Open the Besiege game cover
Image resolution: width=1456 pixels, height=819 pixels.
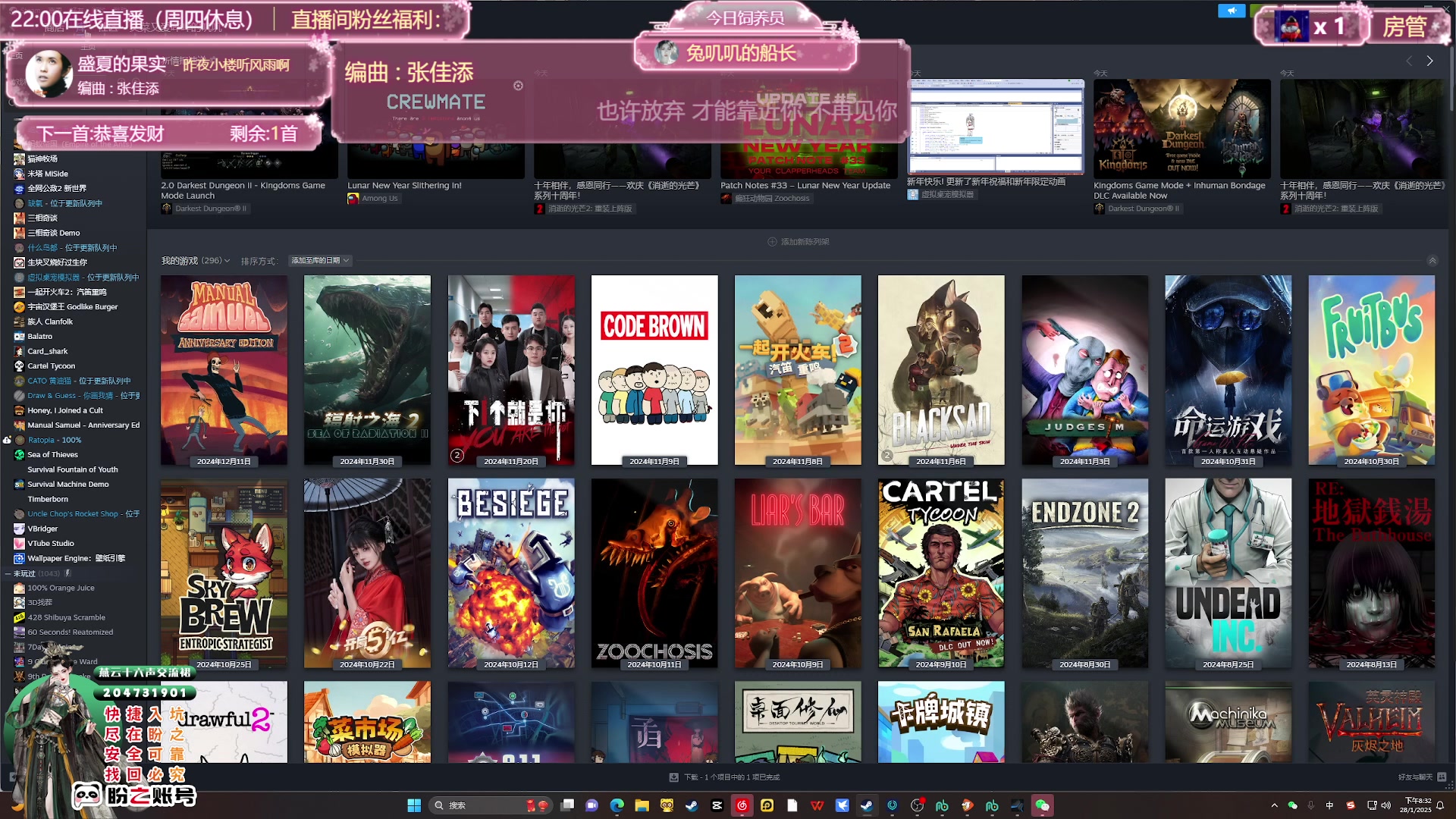click(x=511, y=573)
